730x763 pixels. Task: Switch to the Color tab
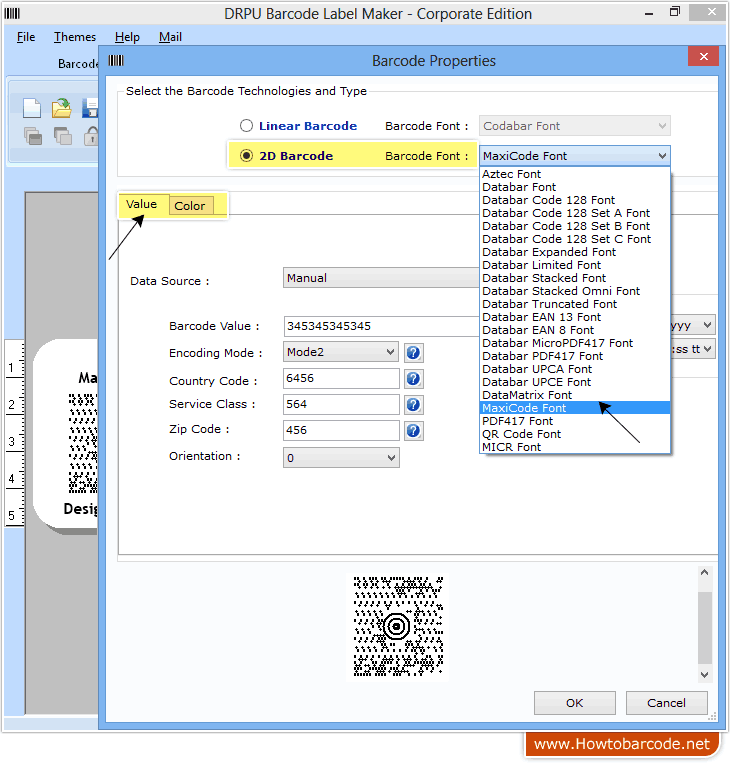(x=190, y=206)
